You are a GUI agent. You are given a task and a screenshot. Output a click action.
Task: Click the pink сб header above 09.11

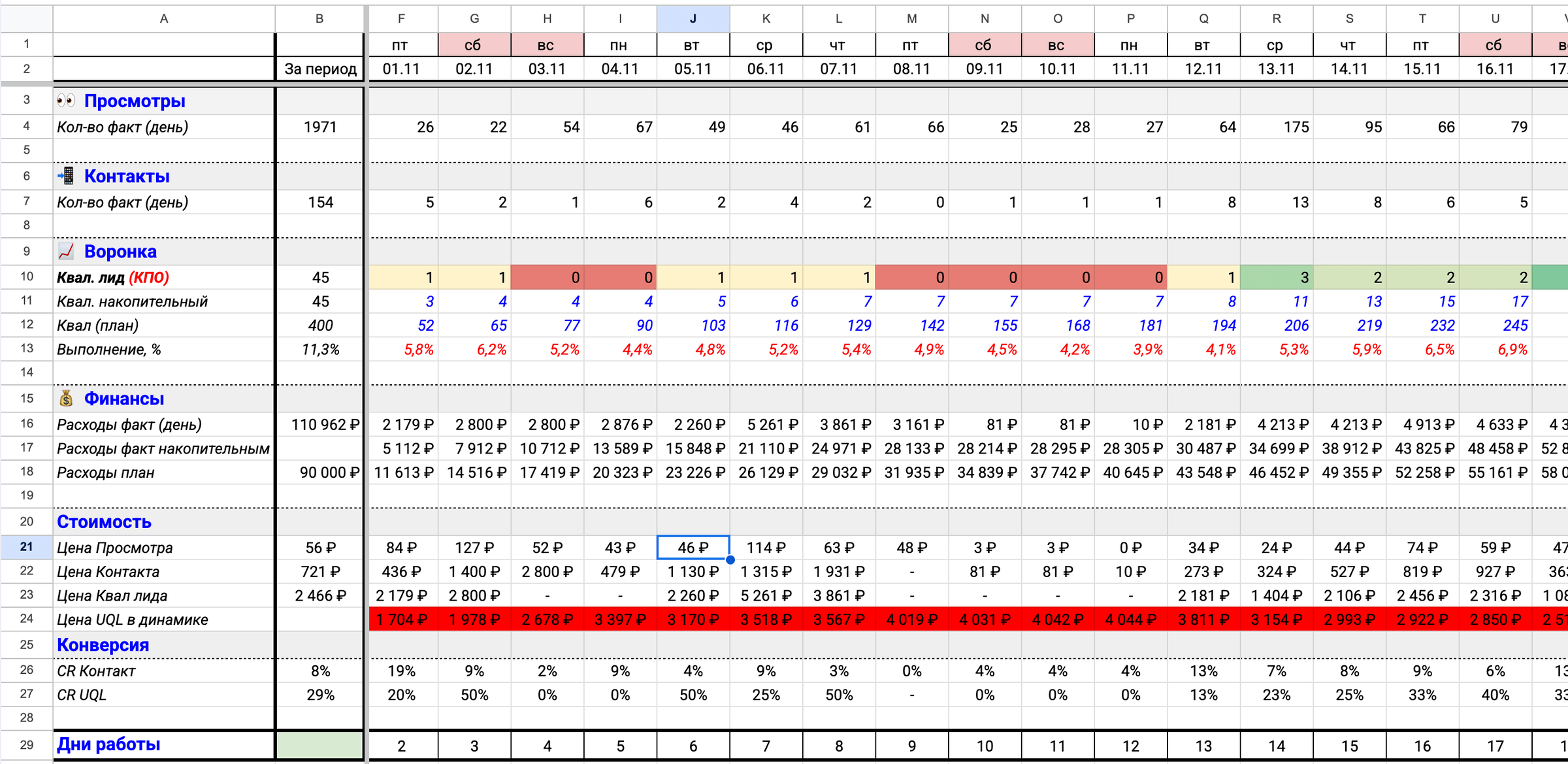click(x=984, y=45)
